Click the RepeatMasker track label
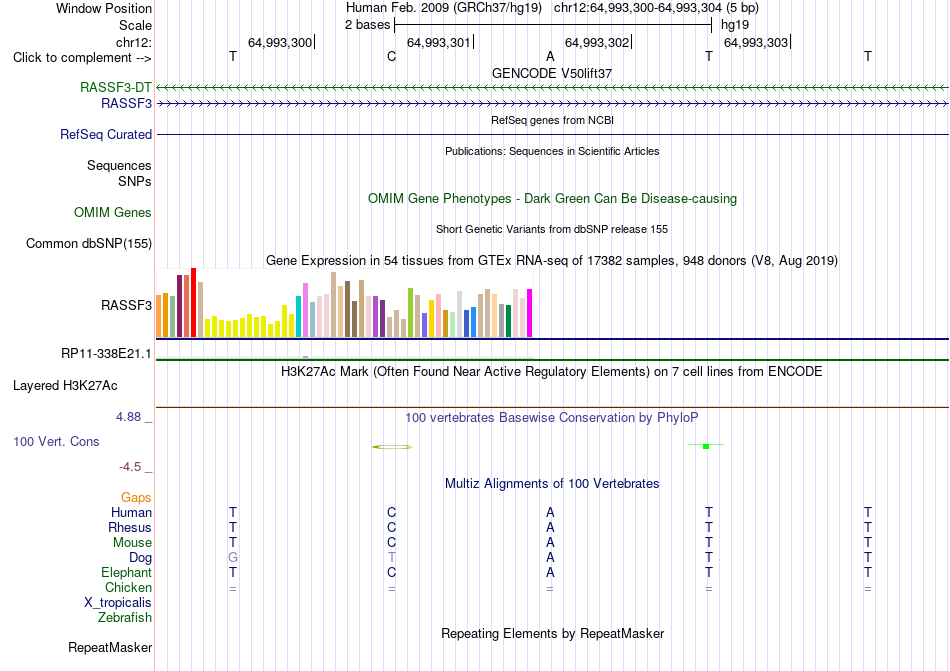The width and height of the screenshot is (950, 671). (x=110, y=647)
